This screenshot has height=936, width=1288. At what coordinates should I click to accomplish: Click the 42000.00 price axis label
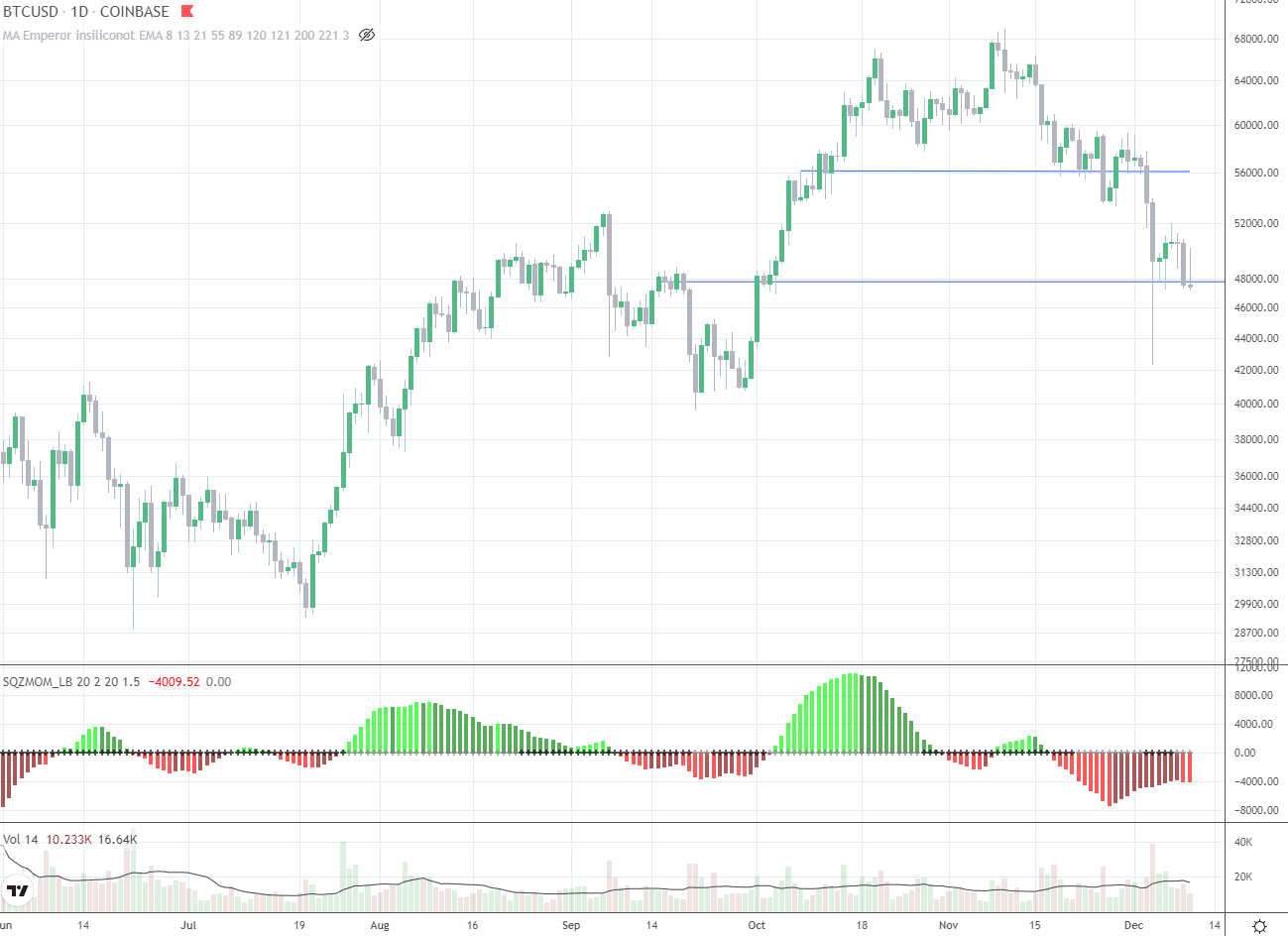point(1256,371)
